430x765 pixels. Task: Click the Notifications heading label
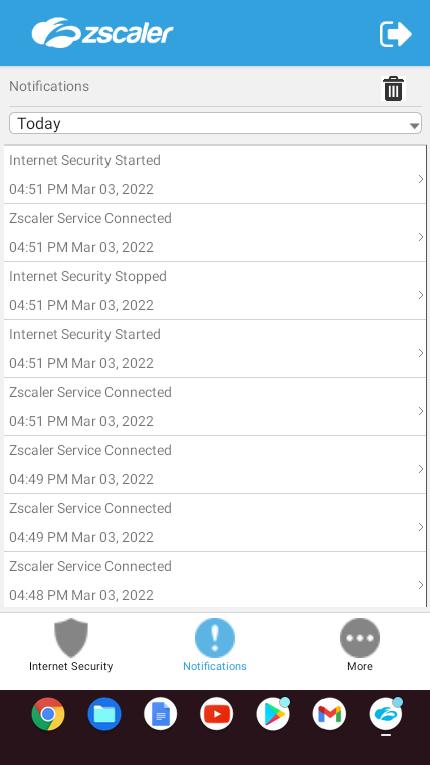(x=49, y=86)
